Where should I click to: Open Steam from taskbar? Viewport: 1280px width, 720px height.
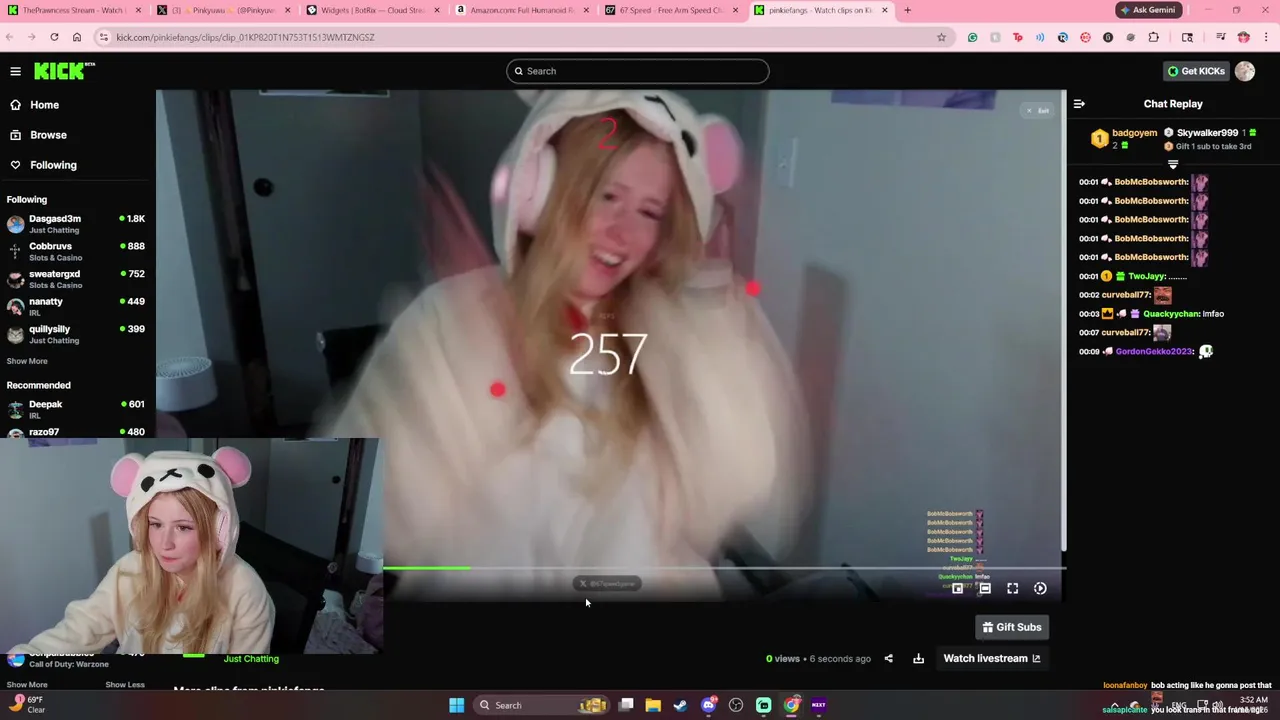point(681,705)
